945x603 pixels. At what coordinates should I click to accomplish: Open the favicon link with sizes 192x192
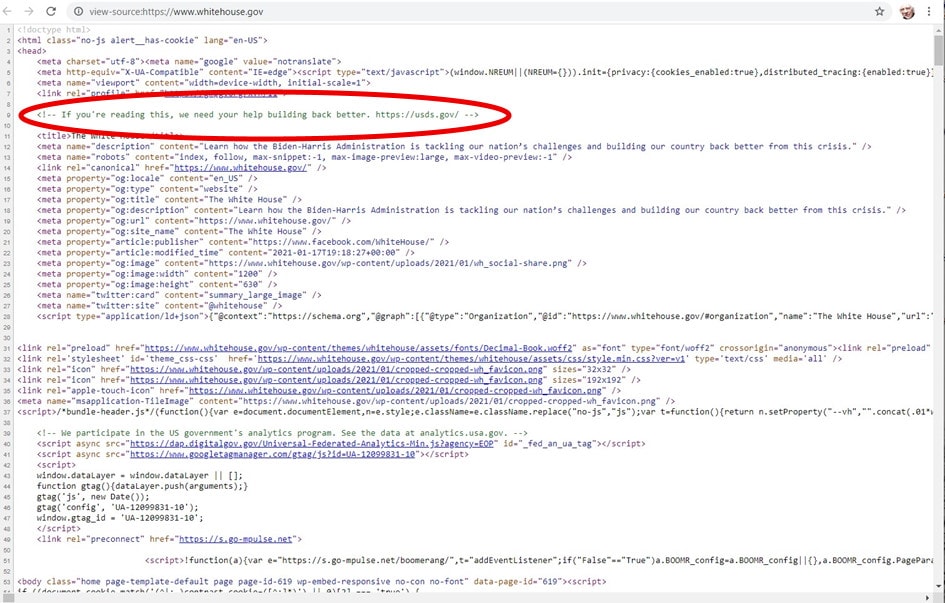pyautogui.click(x=336, y=380)
